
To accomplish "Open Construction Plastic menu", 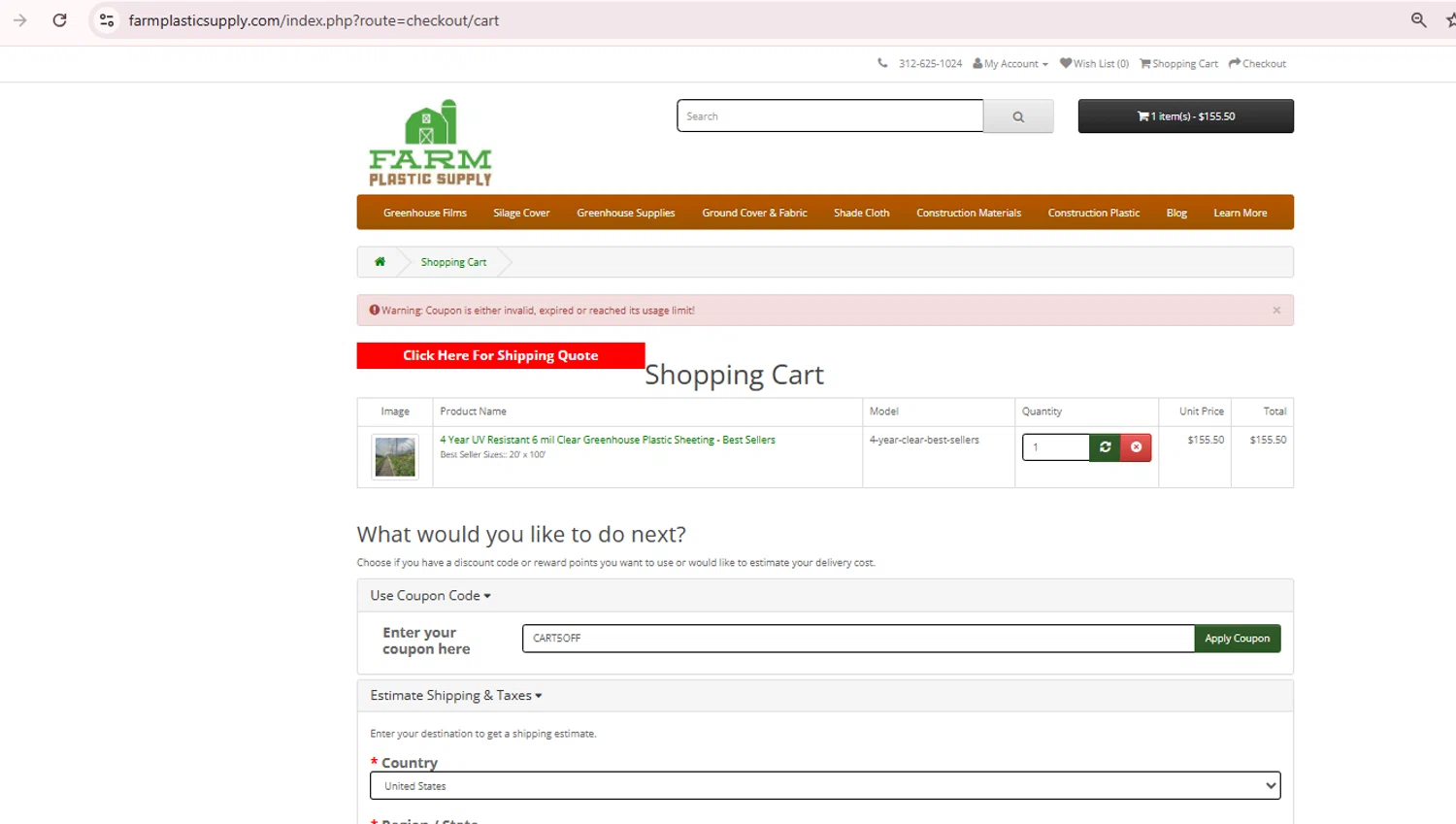I will 1093,213.
